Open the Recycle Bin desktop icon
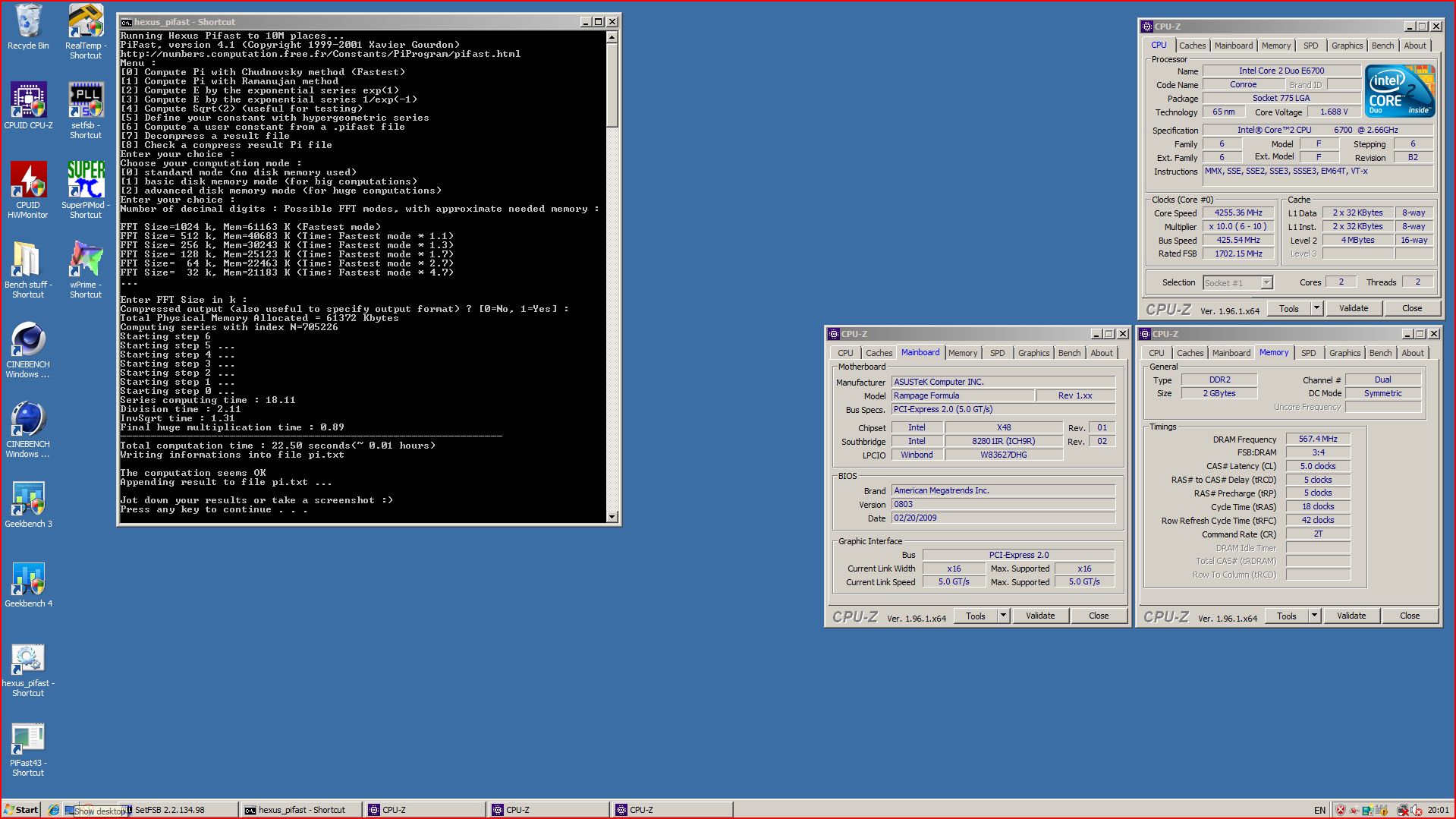This screenshot has width=1456, height=819. (x=28, y=27)
